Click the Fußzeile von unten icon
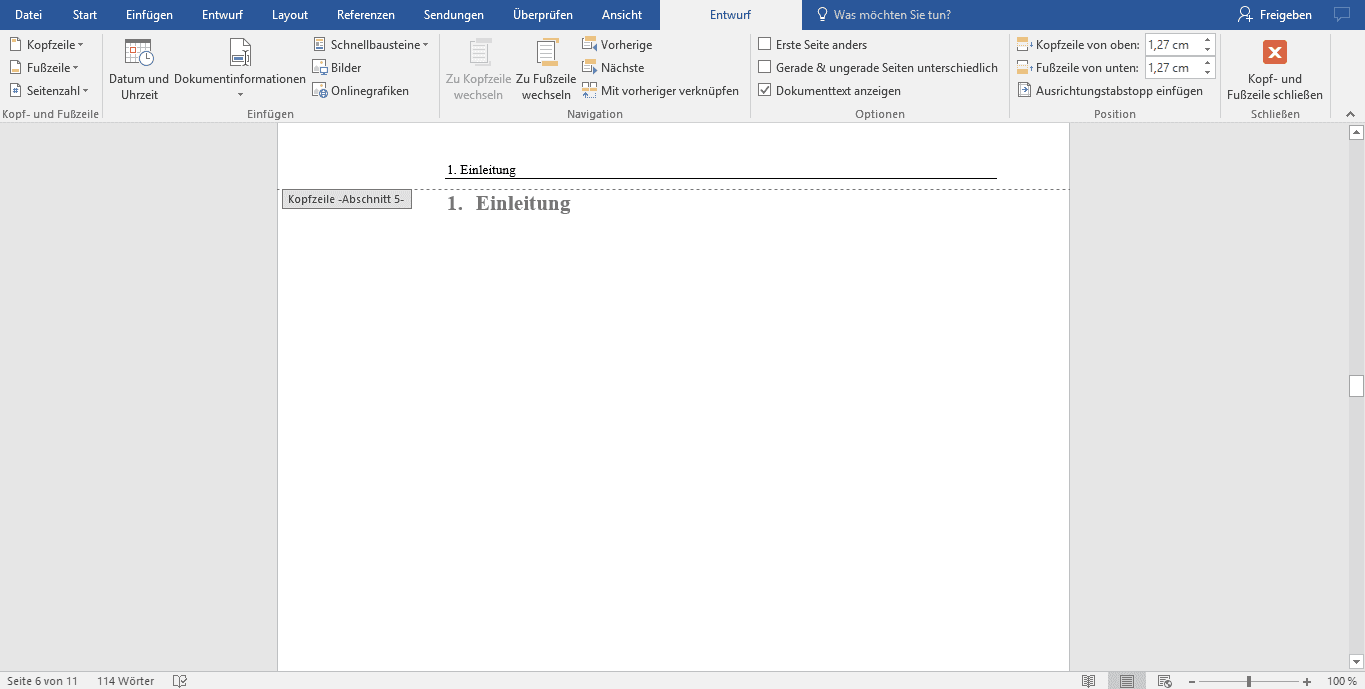This screenshot has width=1365, height=689. click(1024, 68)
